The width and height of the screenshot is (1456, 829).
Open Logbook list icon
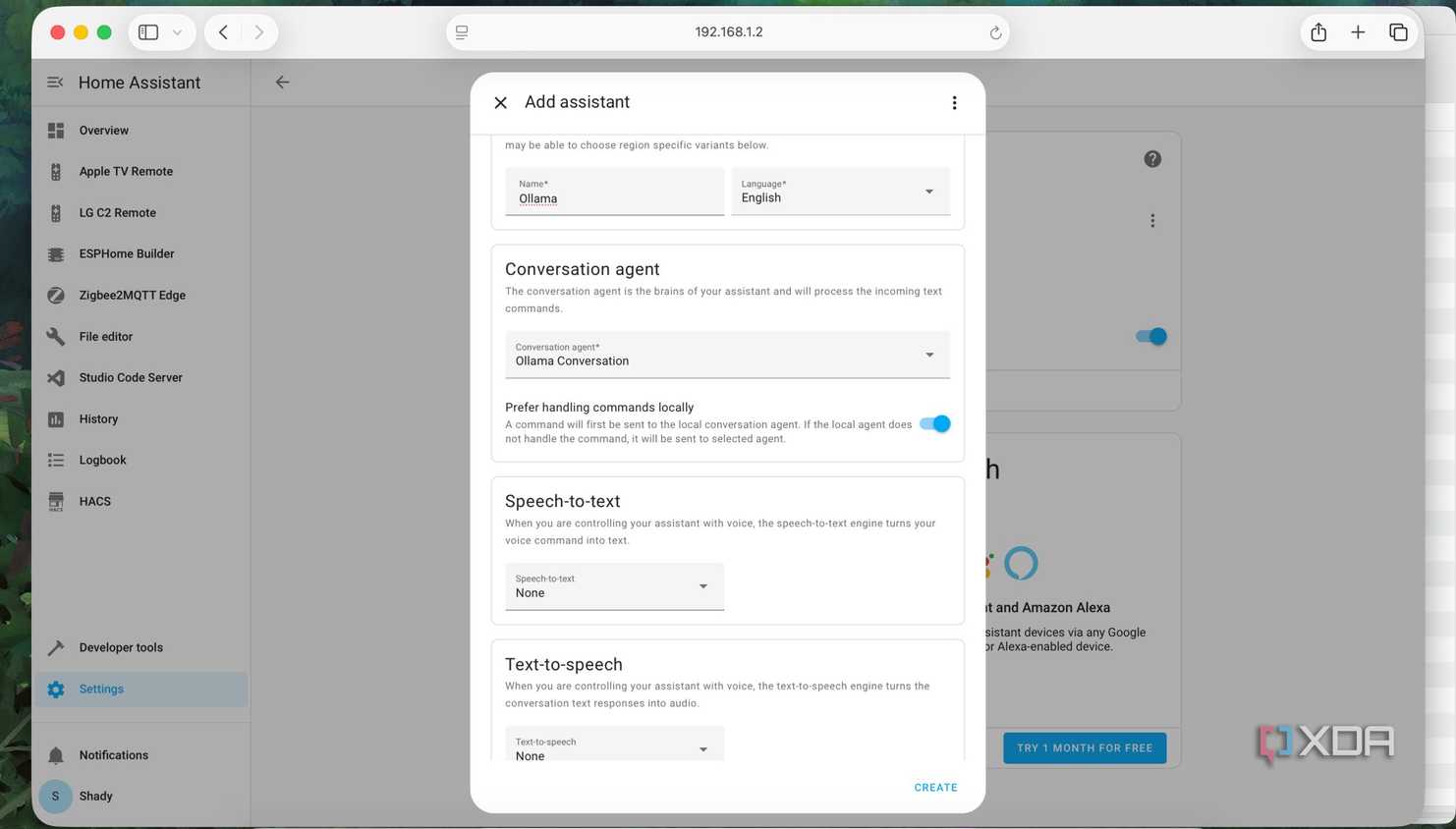point(56,461)
